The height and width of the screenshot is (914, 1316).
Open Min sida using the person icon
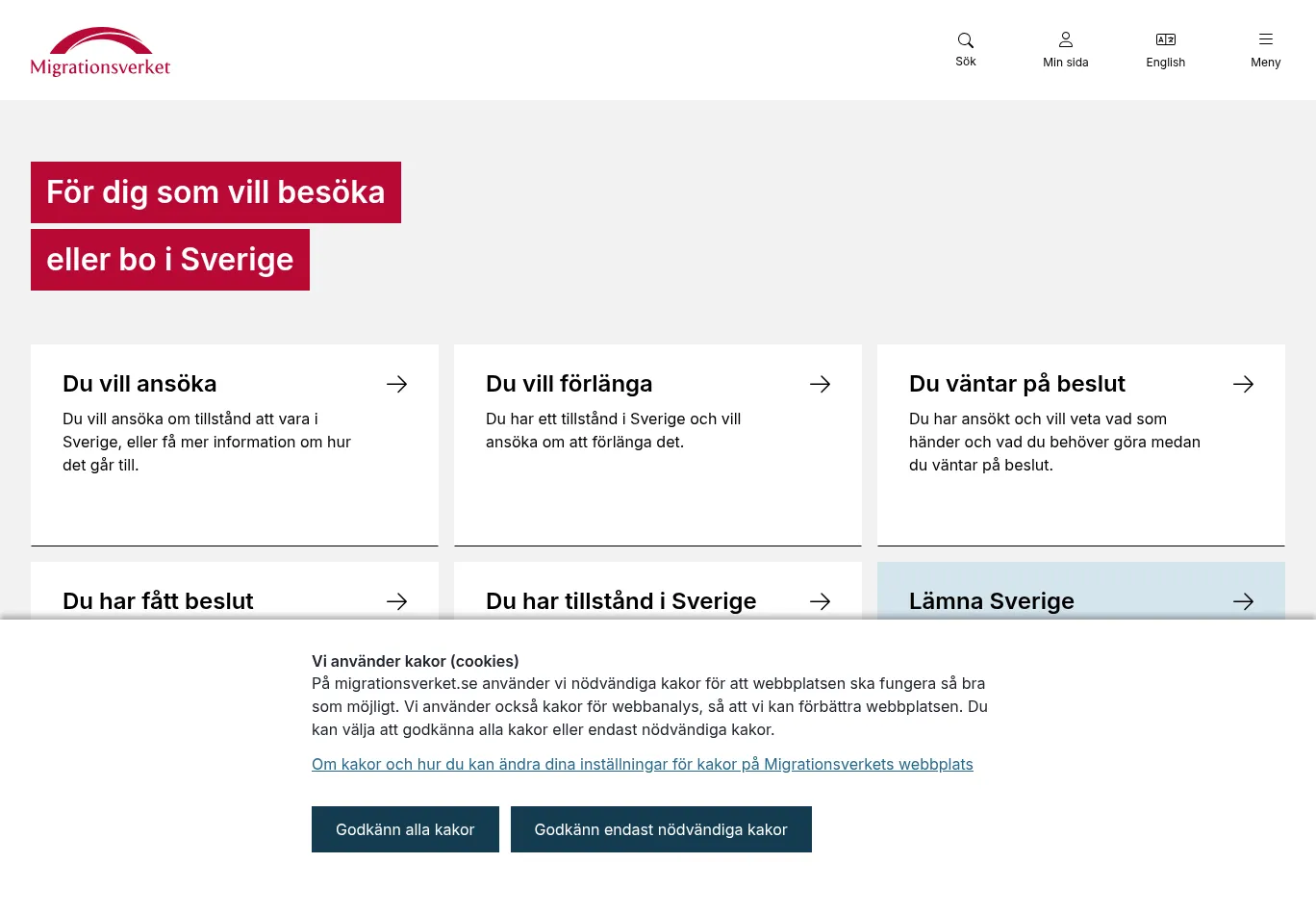[1066, 40]
